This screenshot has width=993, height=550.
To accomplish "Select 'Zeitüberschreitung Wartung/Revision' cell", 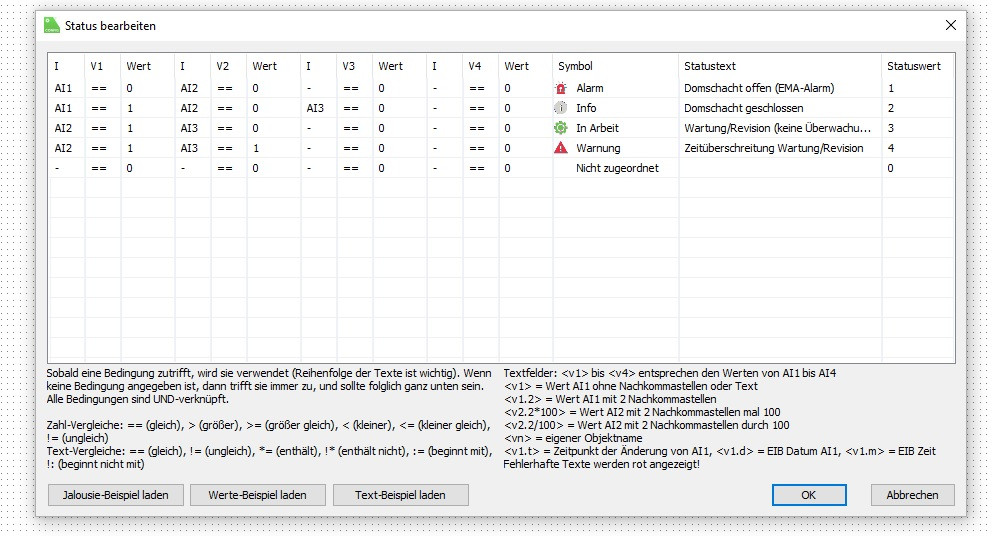I will pyautogui.click(x=773, y=148).
